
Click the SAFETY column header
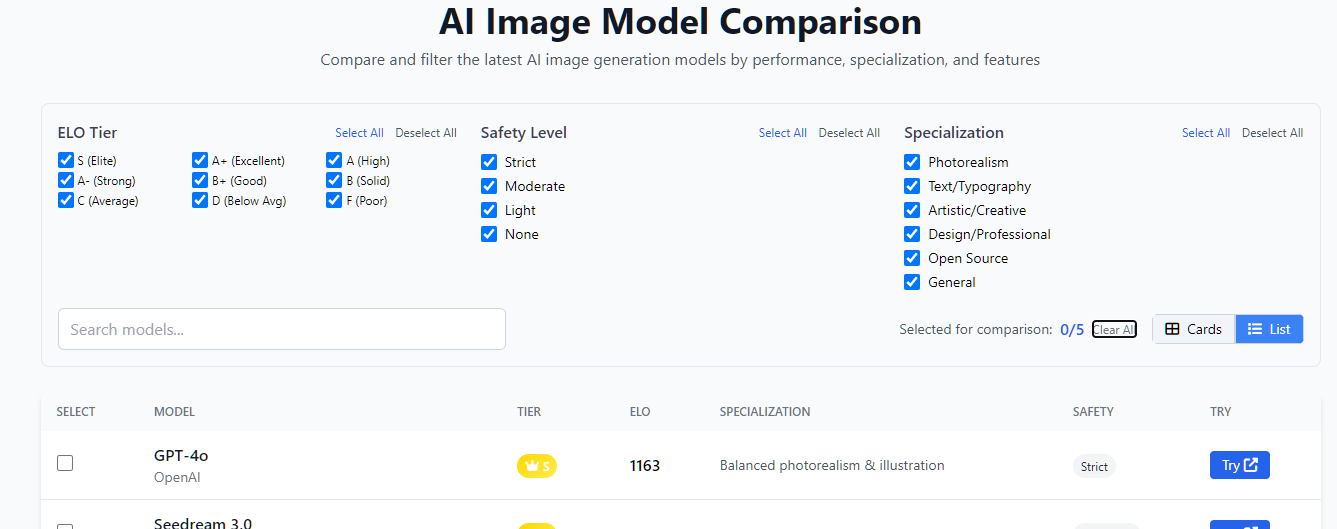(x=1093, y=412)
